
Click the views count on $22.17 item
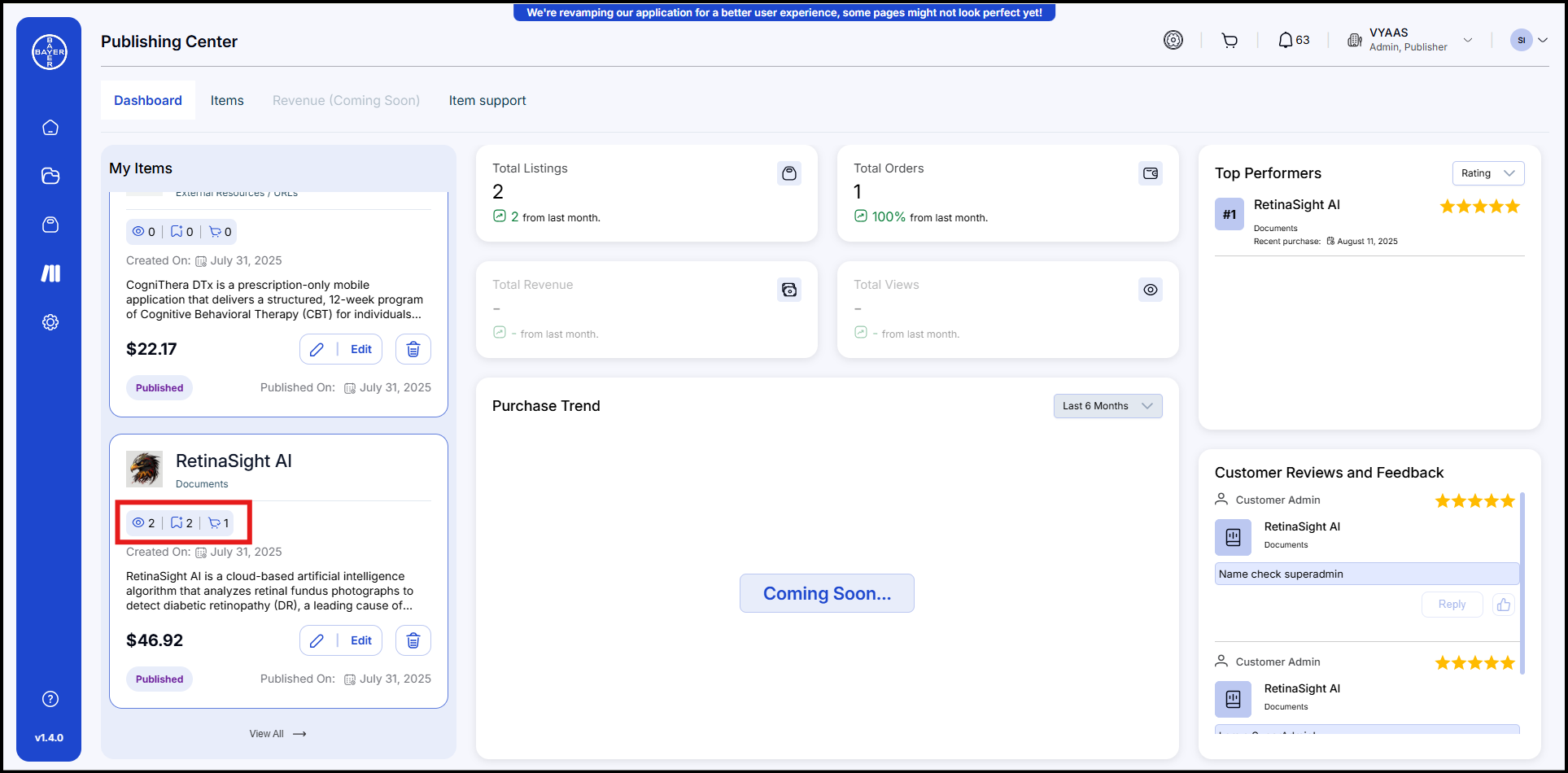pyautogui.click(x=144, y=232)
